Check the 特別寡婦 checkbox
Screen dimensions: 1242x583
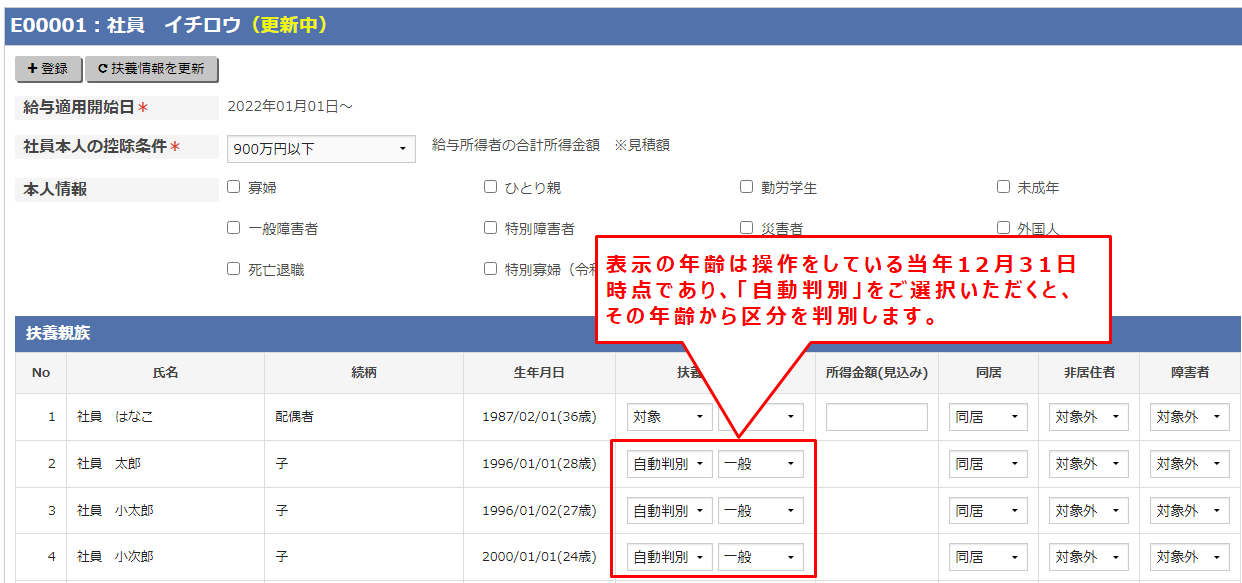(x=490, y=267)
